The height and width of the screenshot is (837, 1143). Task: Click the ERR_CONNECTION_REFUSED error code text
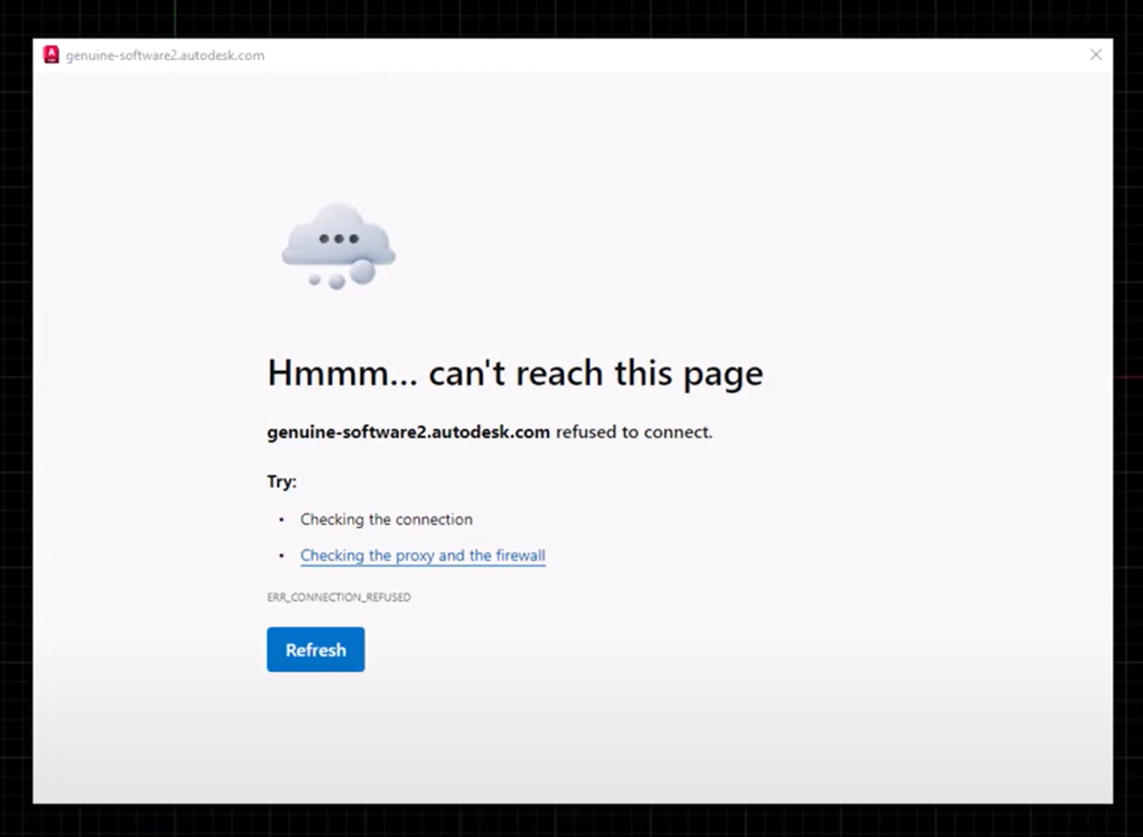[x=339, y=597]
